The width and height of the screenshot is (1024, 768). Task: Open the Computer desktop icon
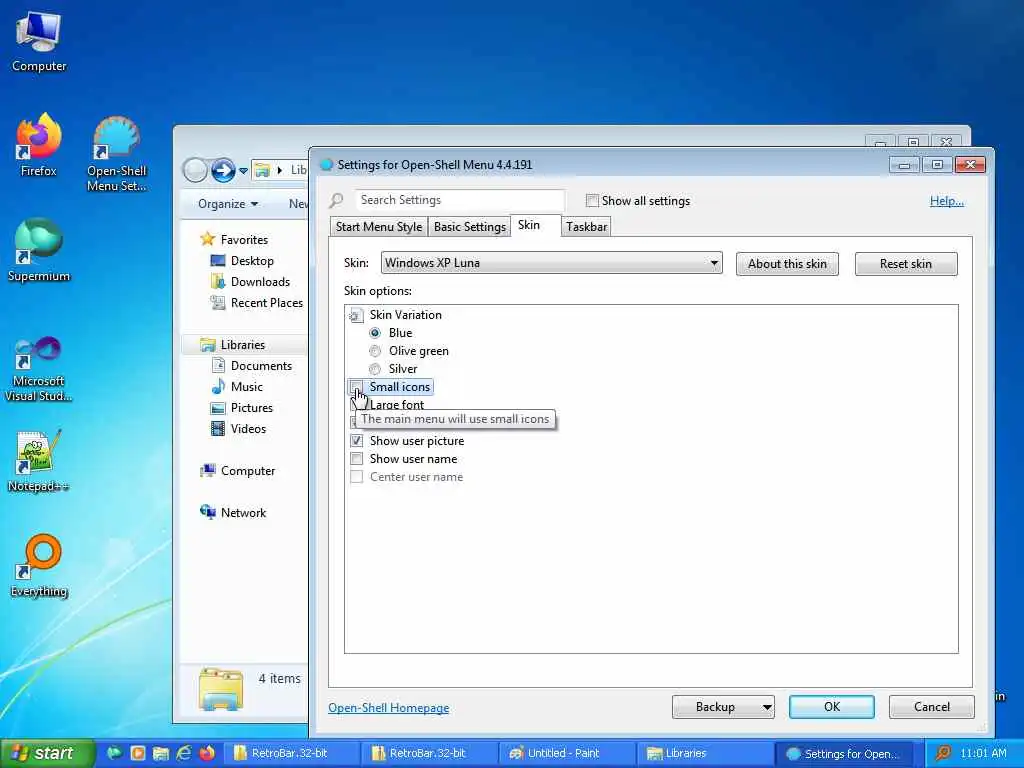click(x=39, y=42)
